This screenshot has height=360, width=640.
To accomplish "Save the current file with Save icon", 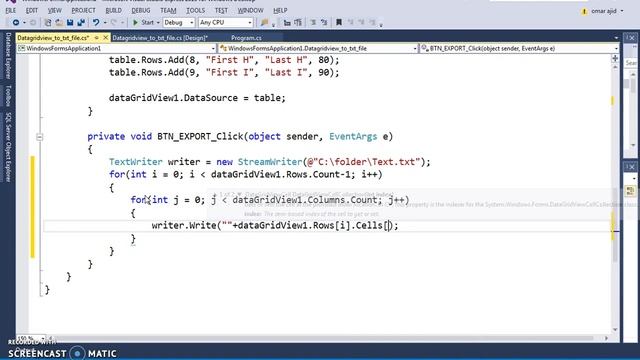I will click(x=70, y=22).
